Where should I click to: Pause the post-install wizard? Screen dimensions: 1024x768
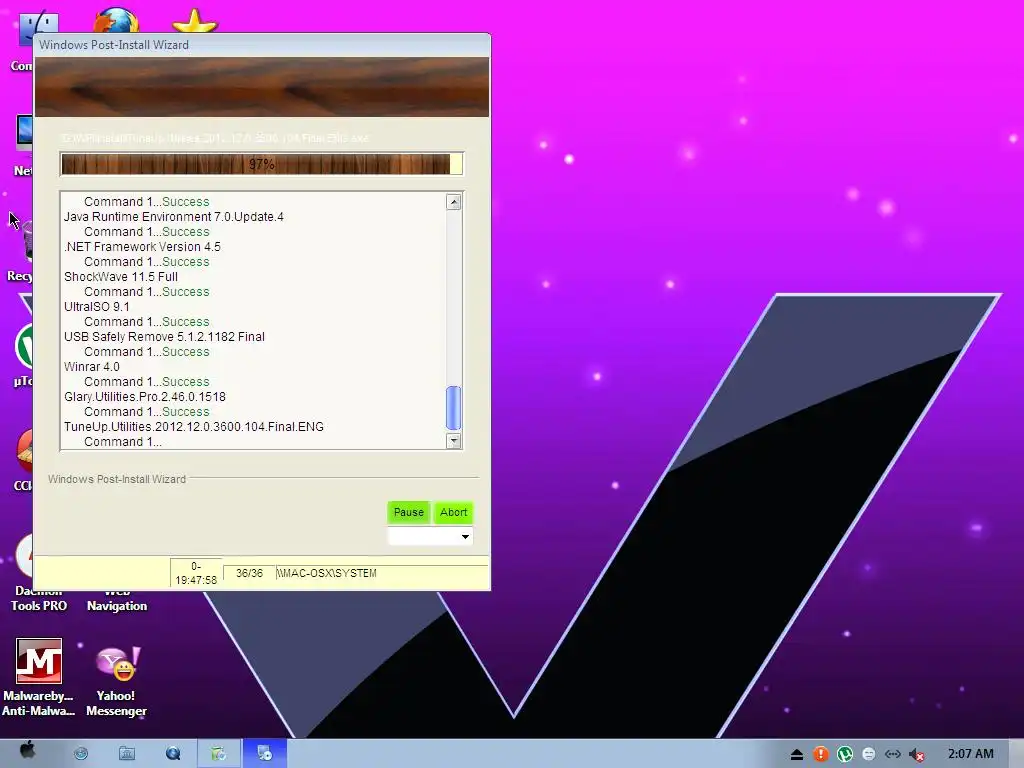[409, 513]
